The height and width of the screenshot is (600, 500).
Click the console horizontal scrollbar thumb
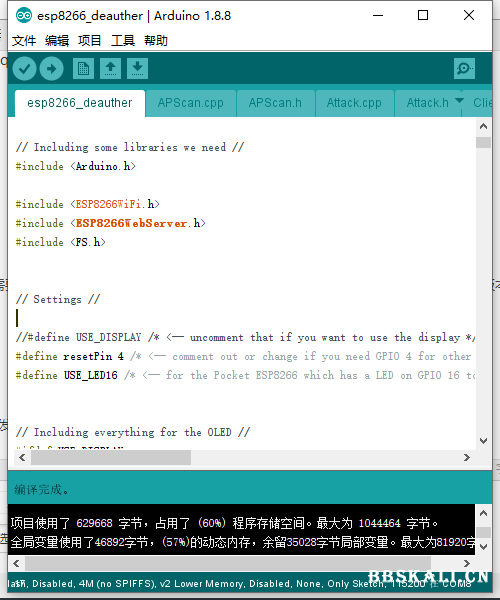click(x=228, y=563)
